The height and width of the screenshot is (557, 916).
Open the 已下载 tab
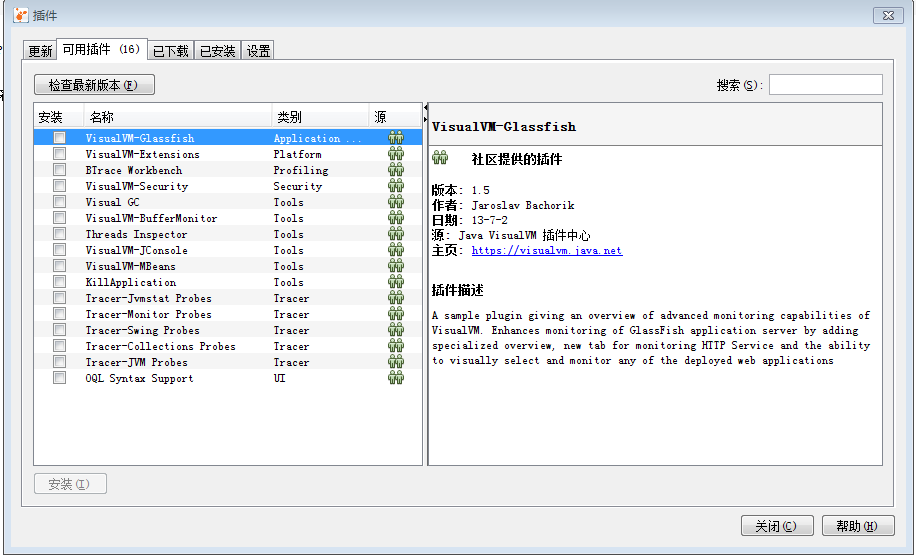[x=171, y=51]
